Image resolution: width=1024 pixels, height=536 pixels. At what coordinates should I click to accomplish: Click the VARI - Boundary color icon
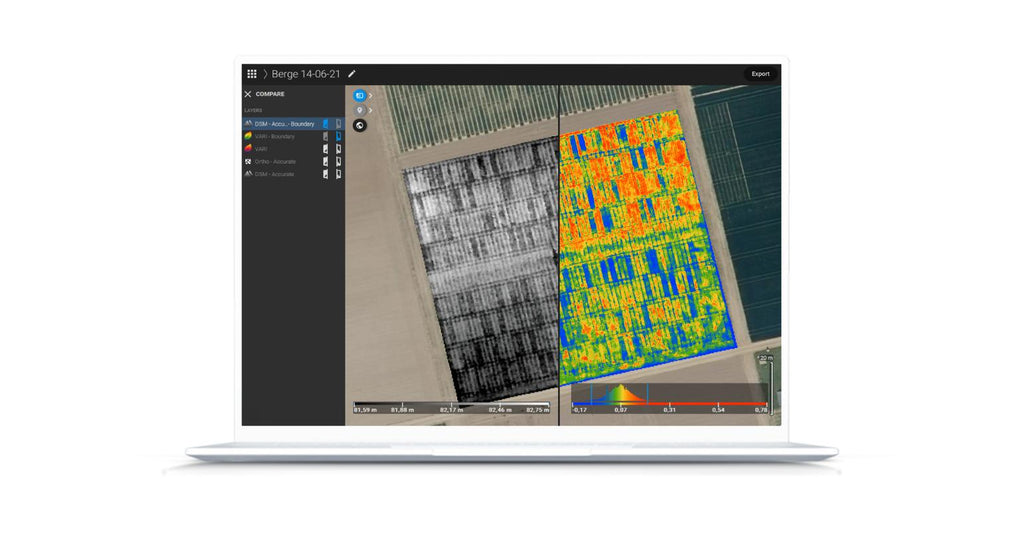pos(248,136)
